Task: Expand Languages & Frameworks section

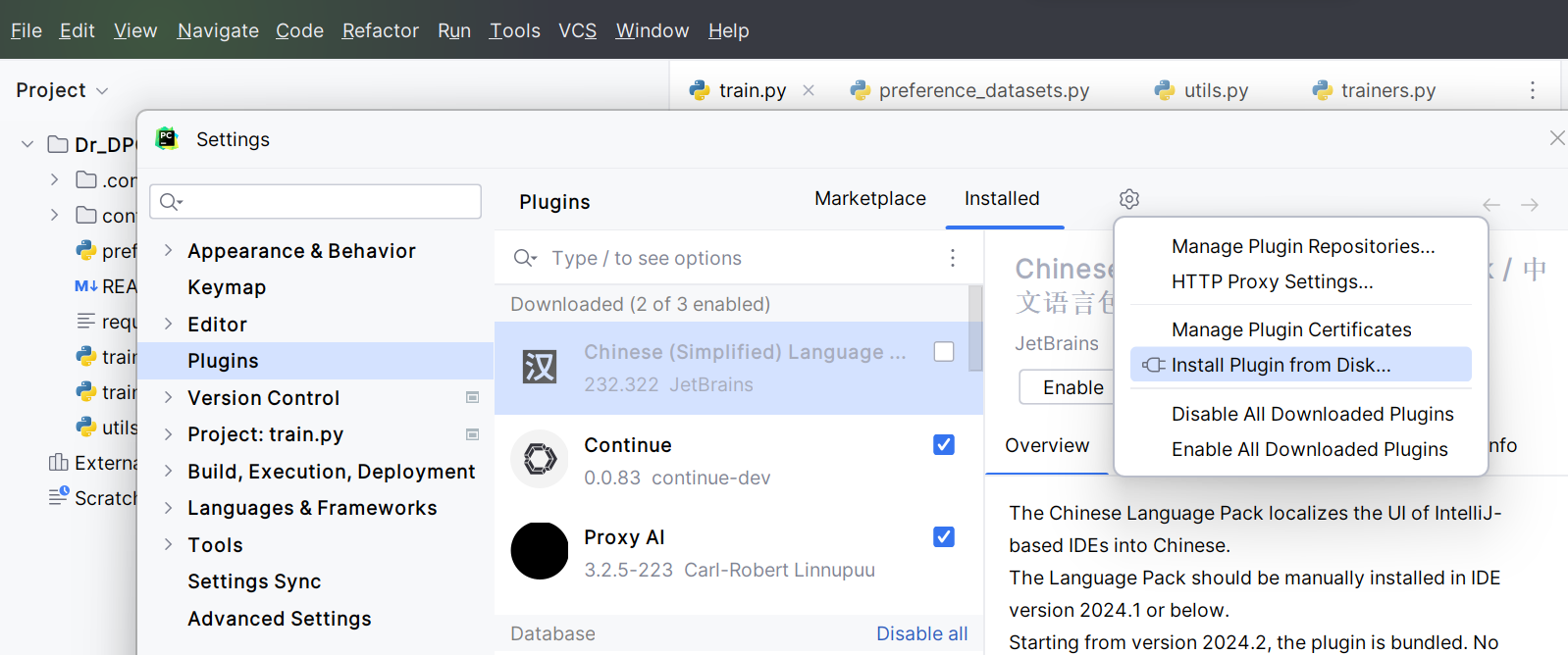Action: [x=168, y=507]
